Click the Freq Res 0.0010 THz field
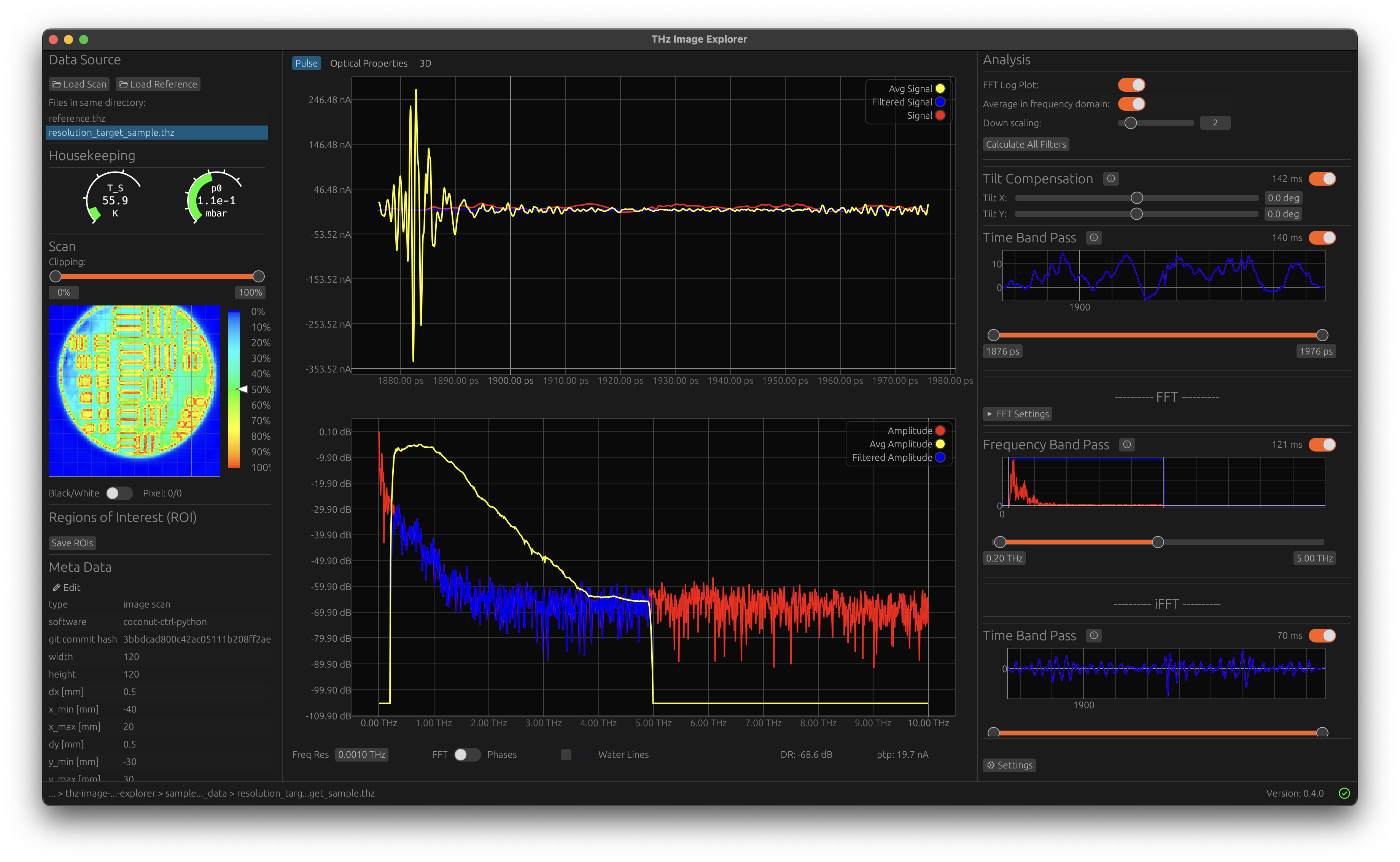The width and height of the screenshot is (1400, 862). click(361, 755)
